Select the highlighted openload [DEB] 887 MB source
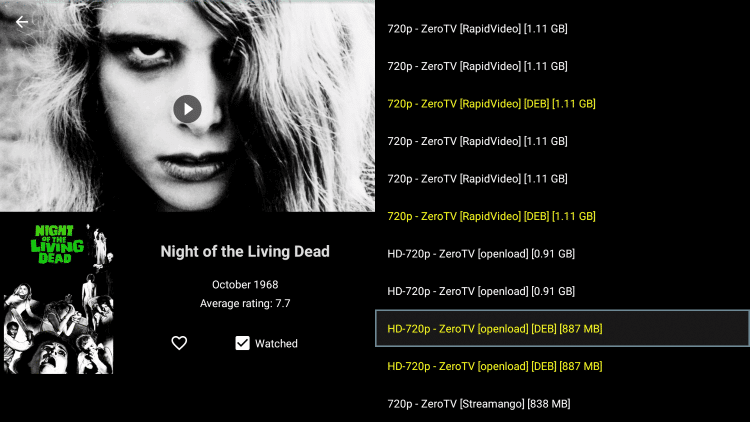The height and width of the screenshot is (422, 750). [562, 329]
